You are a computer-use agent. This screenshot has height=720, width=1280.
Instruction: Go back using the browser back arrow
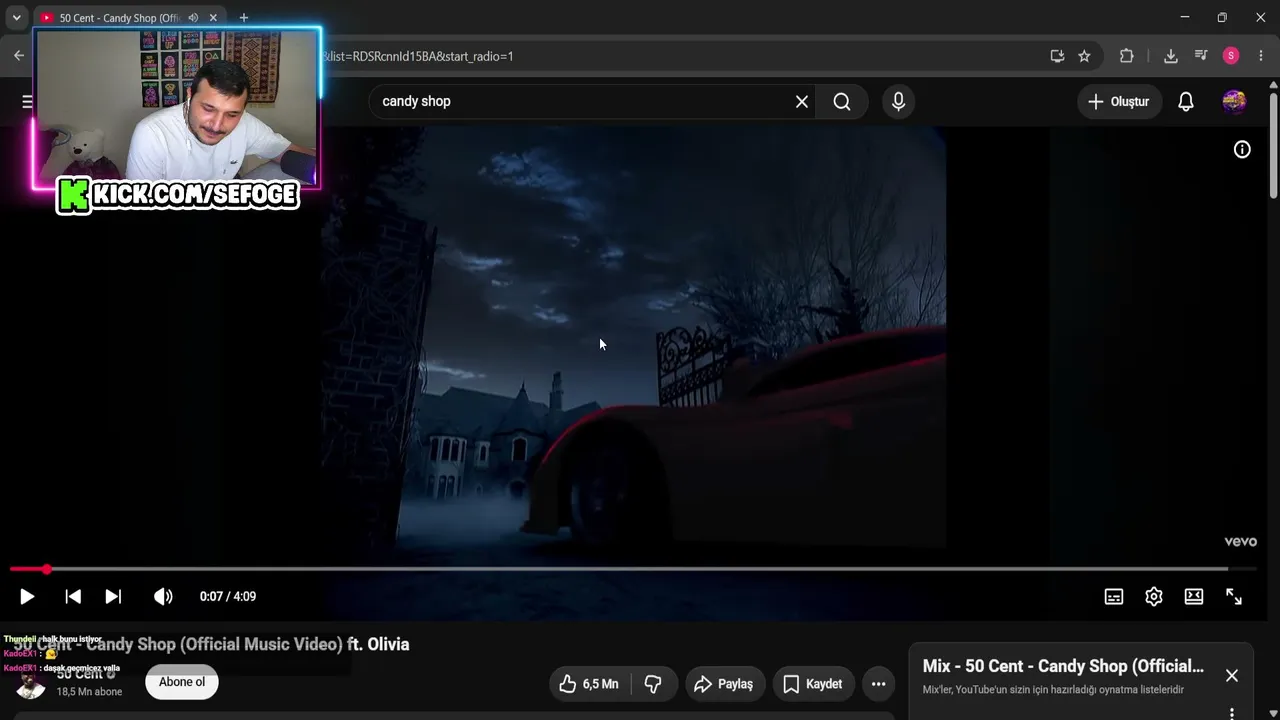(x=19, y=56)
